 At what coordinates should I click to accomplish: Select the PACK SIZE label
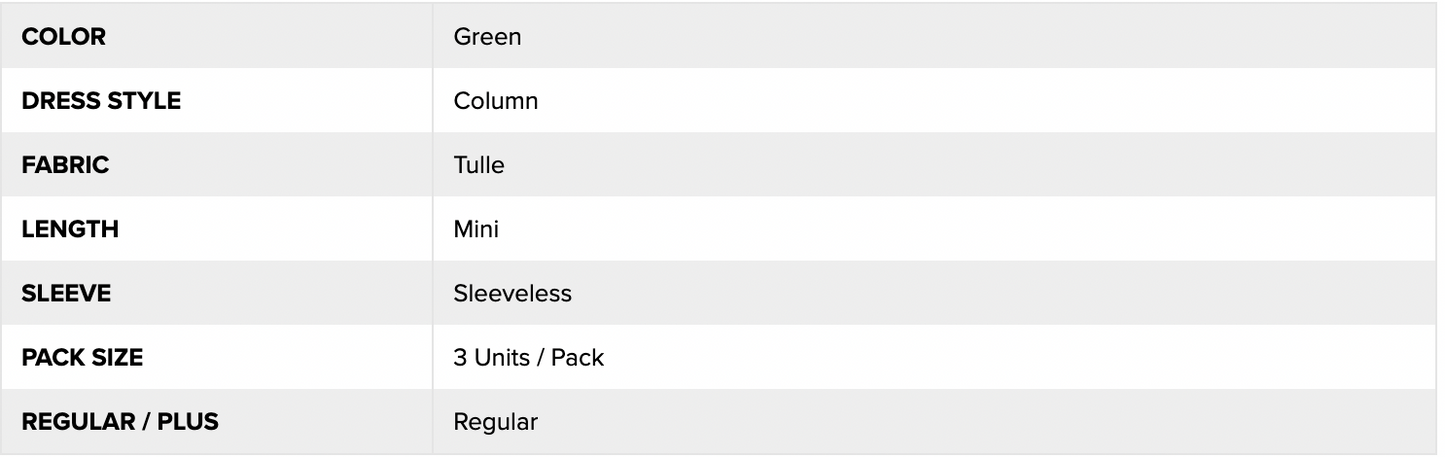coord(82,357)
